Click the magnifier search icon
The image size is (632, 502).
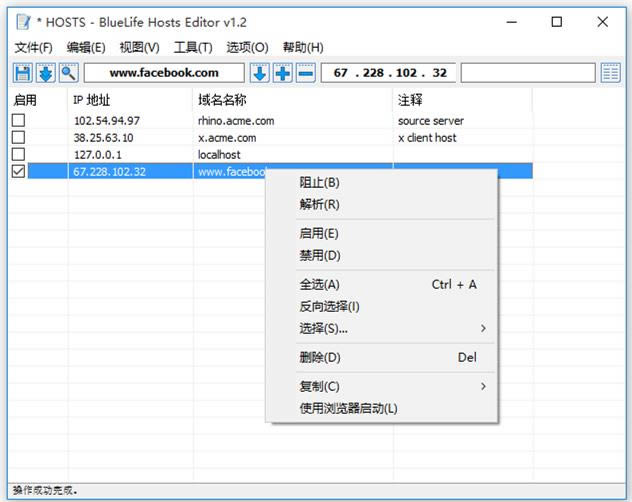(x=69, y=73)
